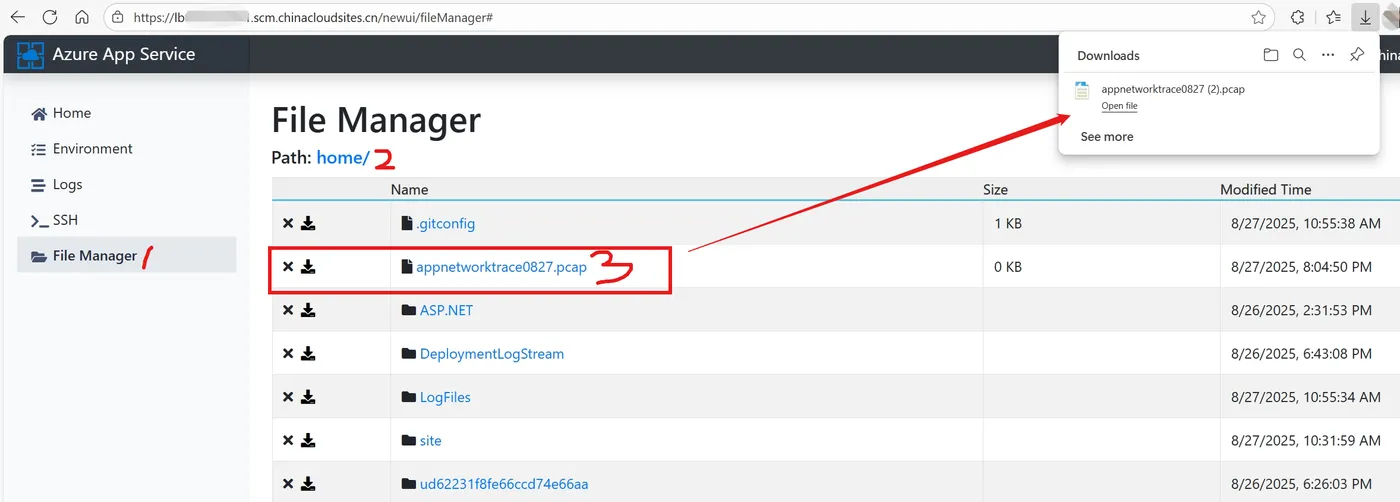Download the appnetworktrace0827.pcap file via row icon
The height and width of the screenshot is (502, 1400).
pos(308,267)
